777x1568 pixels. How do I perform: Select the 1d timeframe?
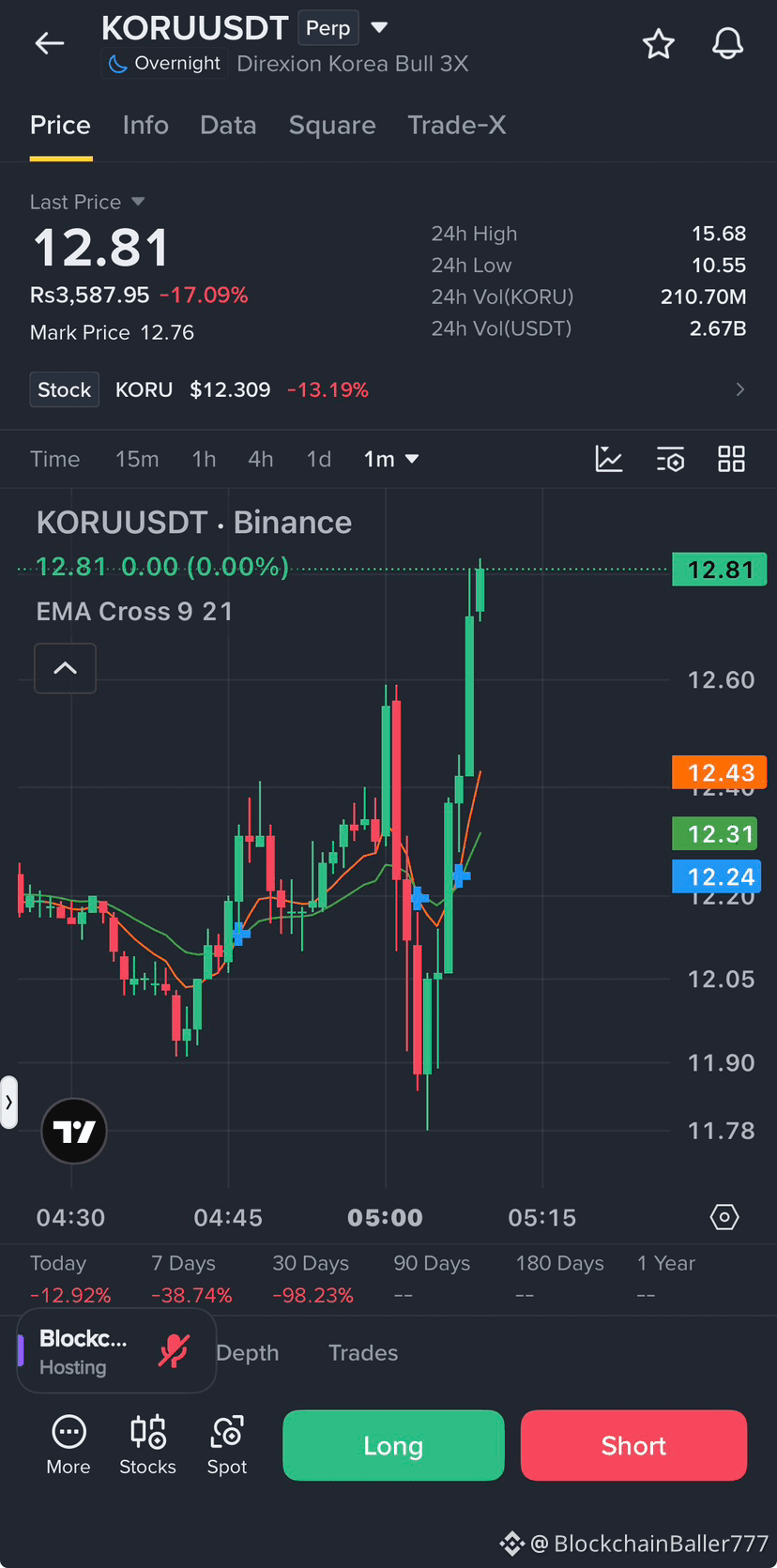point(319,459)
